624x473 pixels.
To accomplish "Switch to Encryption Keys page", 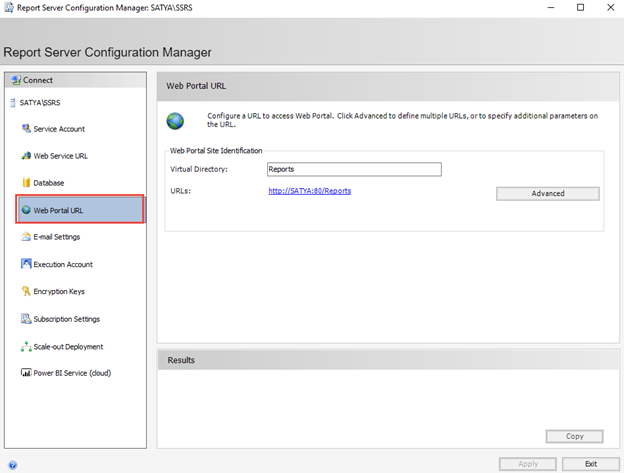I will point(60,292).
